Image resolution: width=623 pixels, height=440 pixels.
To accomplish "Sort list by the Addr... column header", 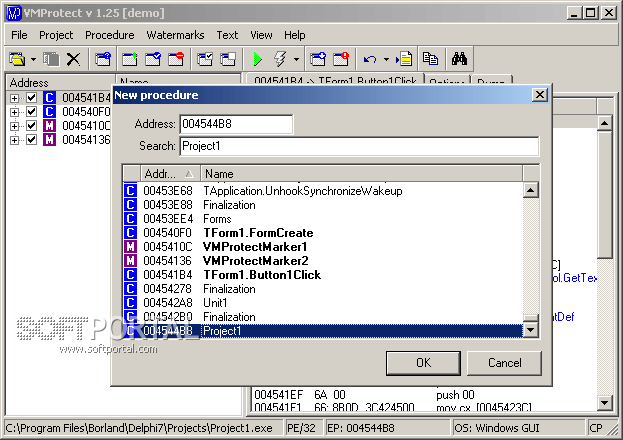I will [170, 174].
